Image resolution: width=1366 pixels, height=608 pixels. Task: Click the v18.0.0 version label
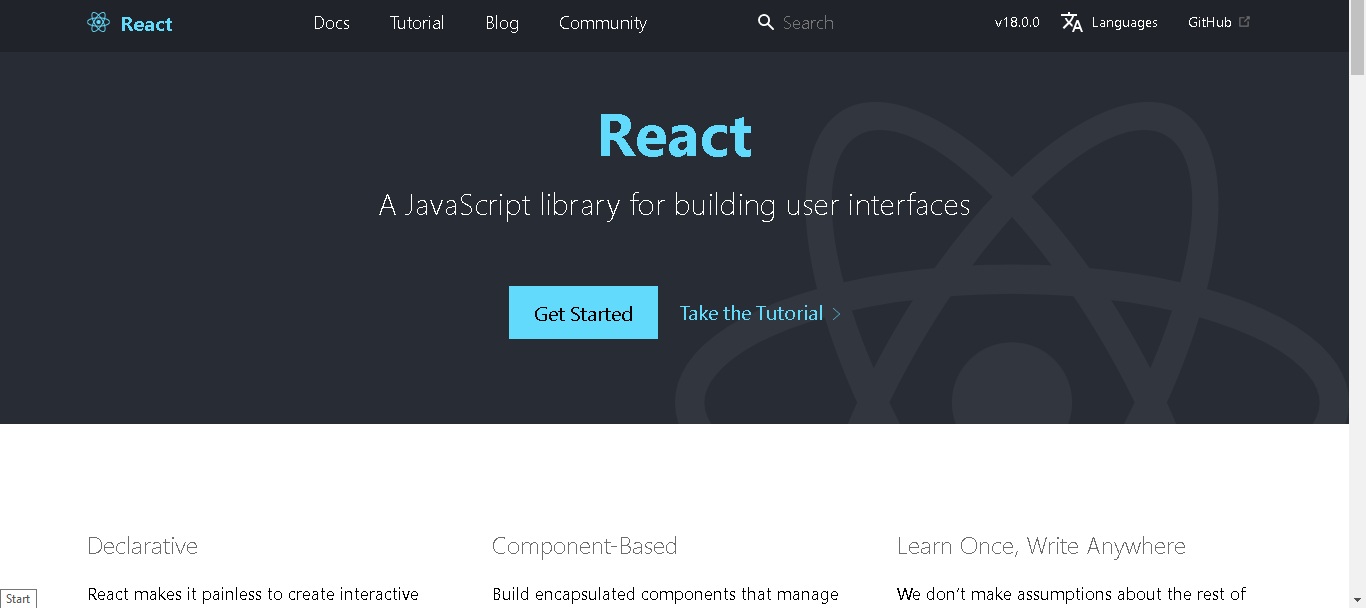1016,21
